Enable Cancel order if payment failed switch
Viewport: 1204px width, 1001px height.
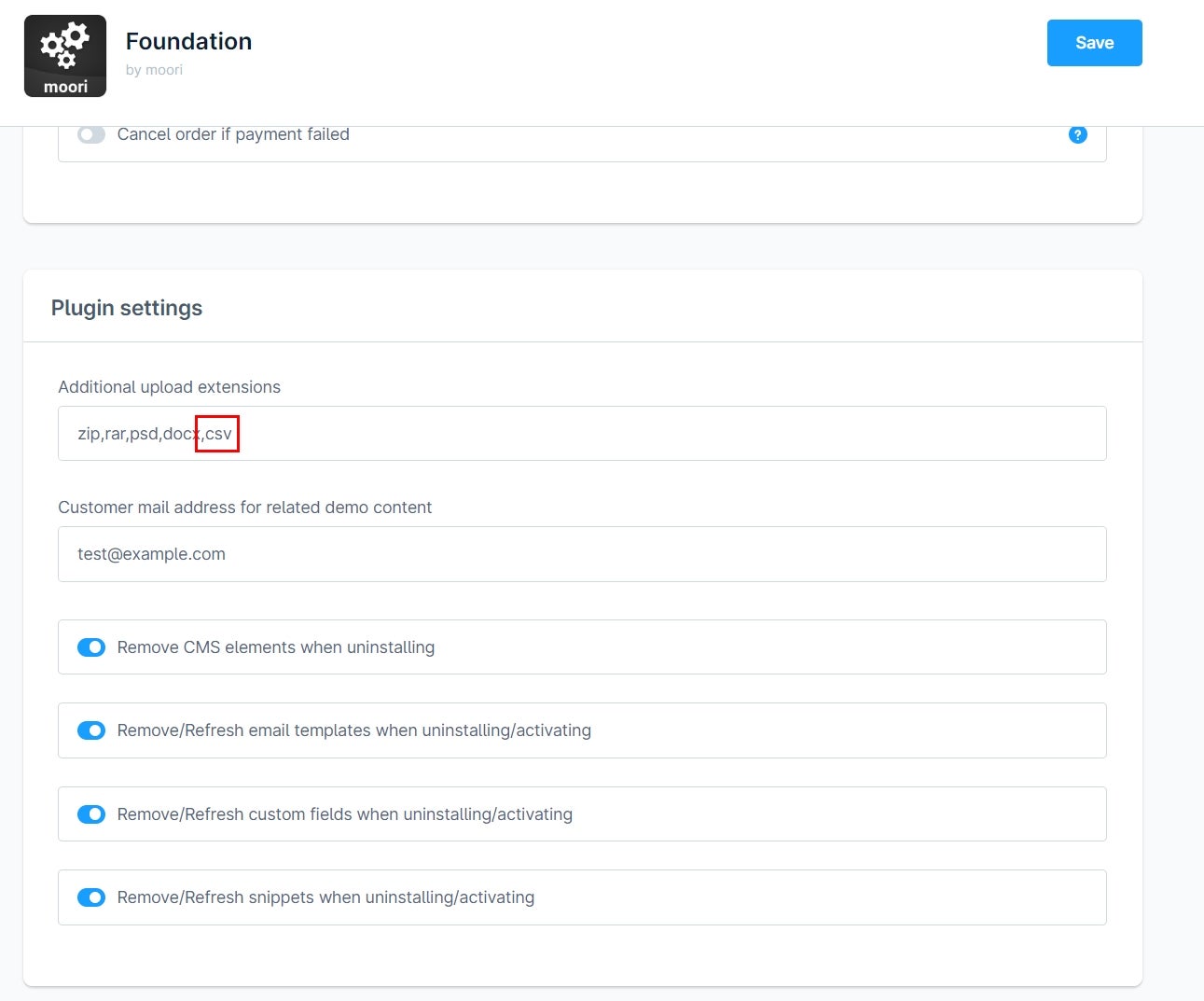point(91,134)
